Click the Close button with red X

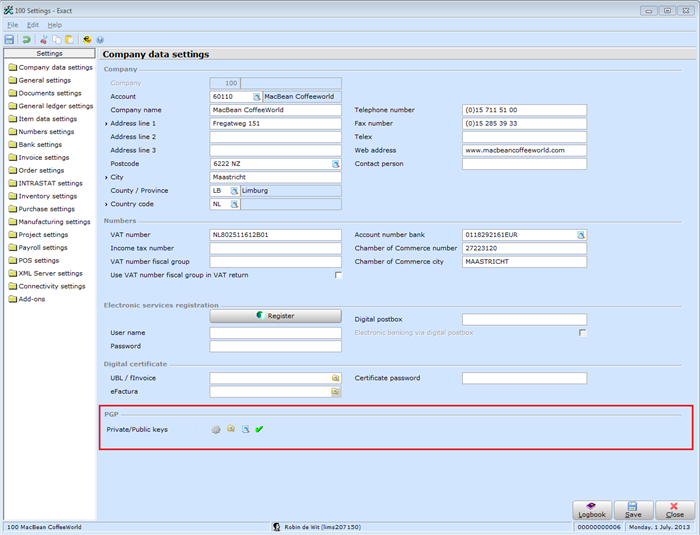tap(675, 510)
